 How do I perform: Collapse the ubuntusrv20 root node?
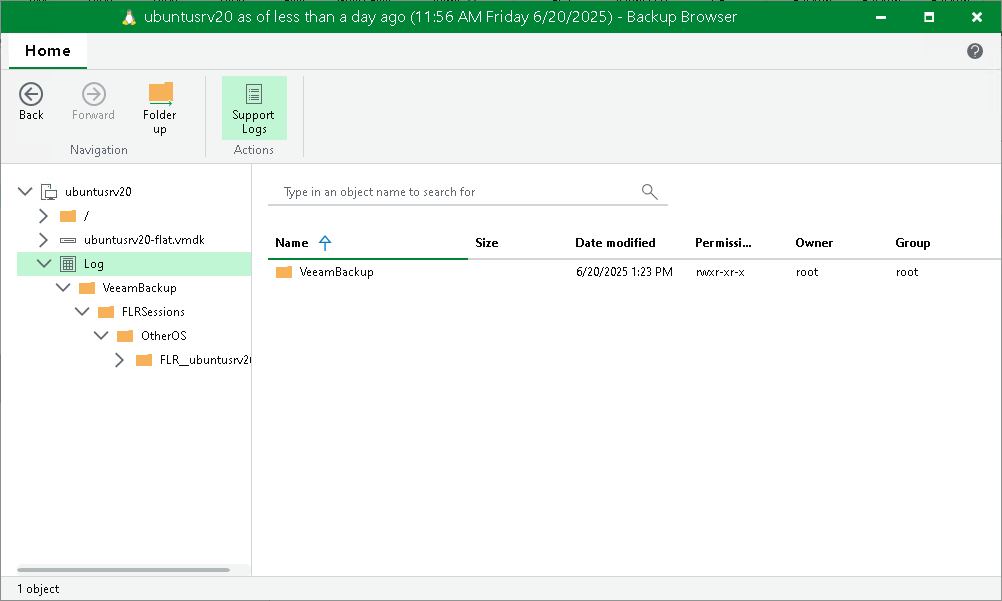point(25,191)
